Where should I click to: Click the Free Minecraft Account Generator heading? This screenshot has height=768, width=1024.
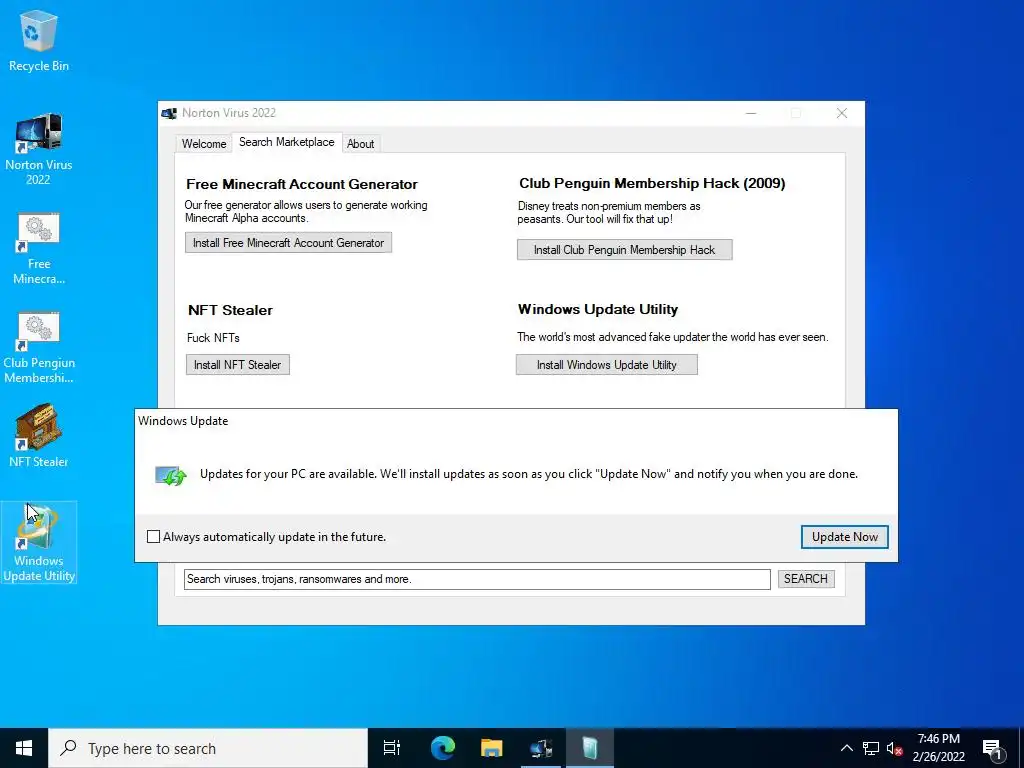point(302,184)
